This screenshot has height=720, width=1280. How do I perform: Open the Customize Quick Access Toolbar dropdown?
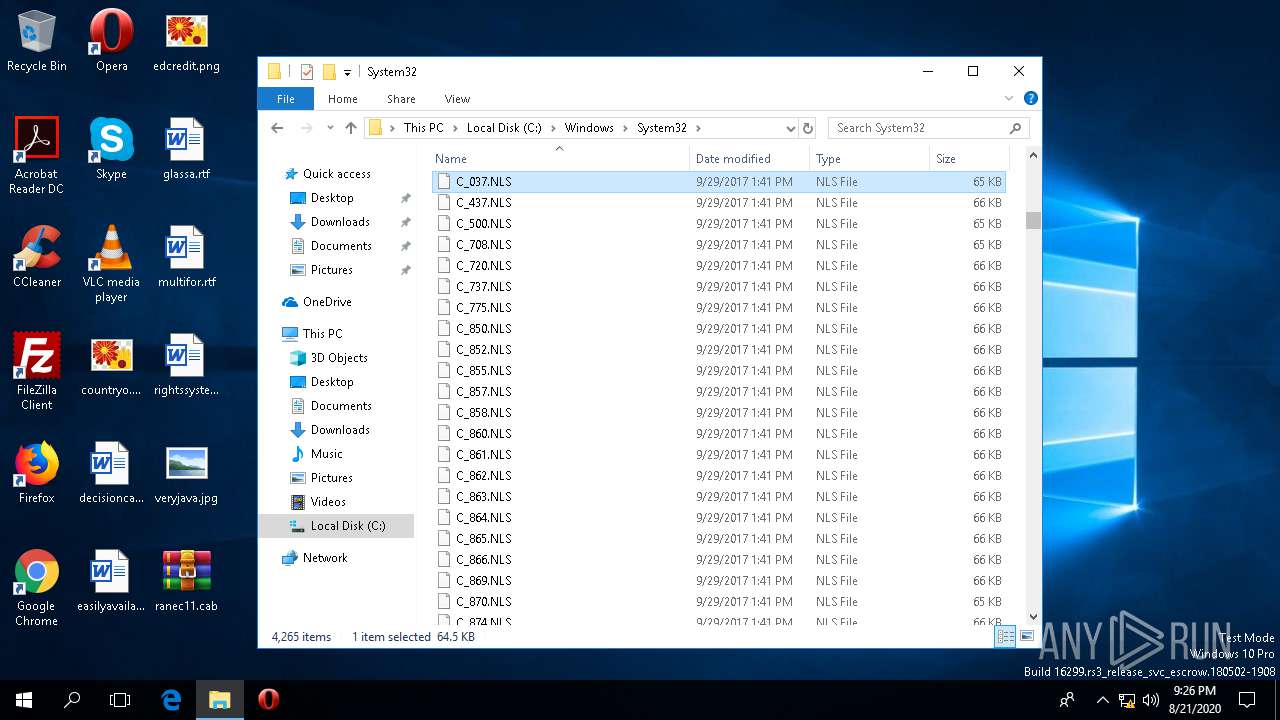pos(347,72)
